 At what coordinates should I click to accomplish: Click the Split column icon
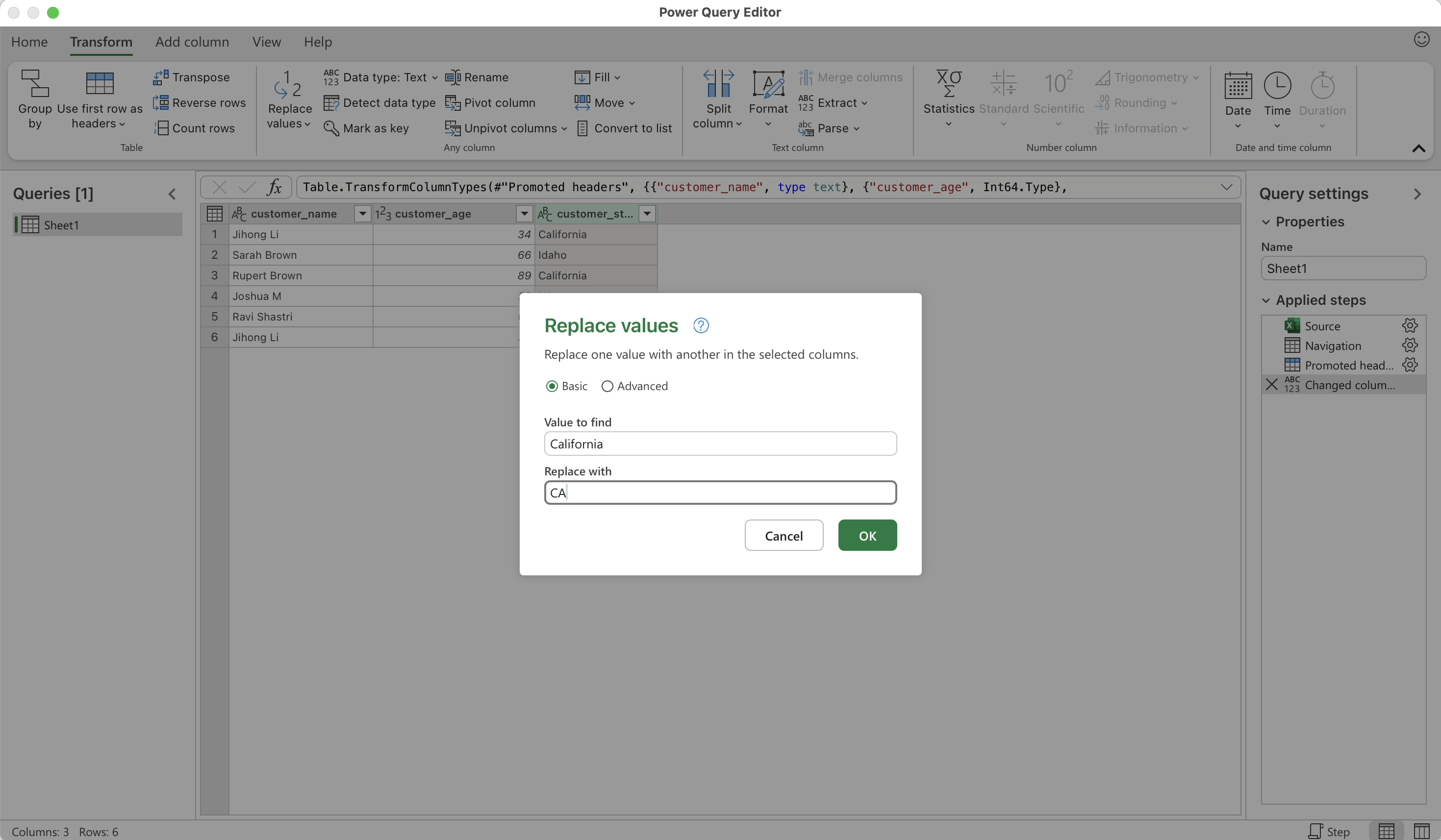pos(718,84)
